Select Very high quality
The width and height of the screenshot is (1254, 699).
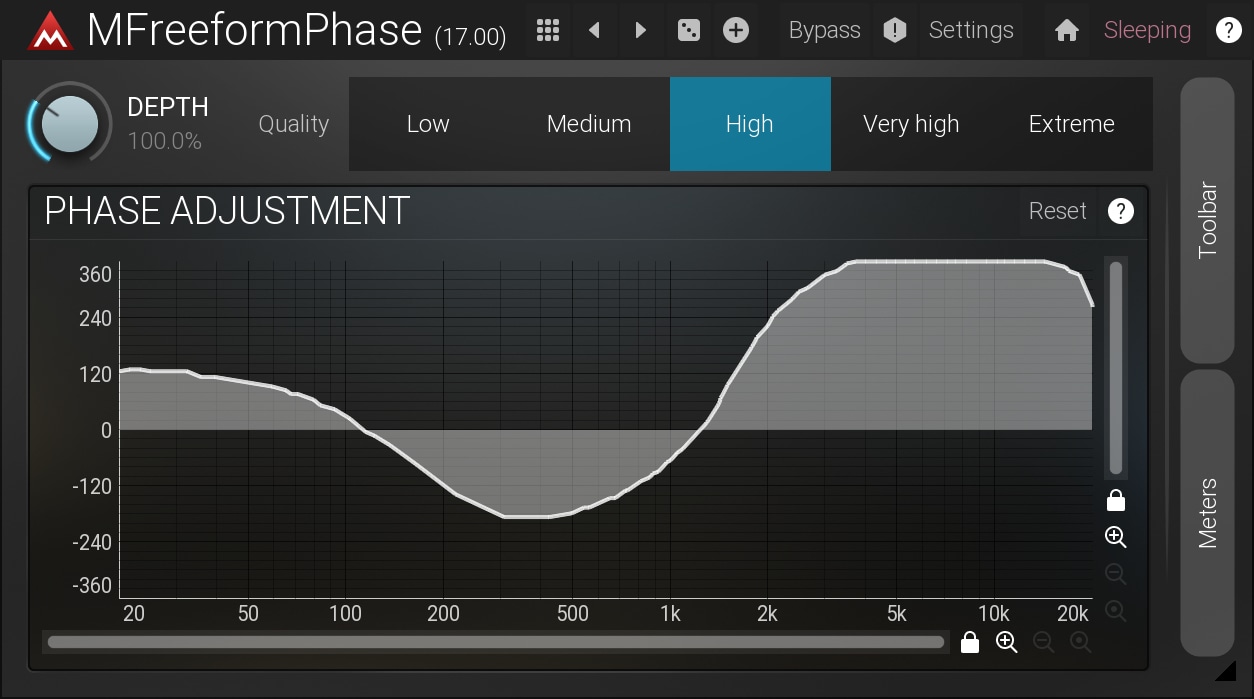[910, 124]
